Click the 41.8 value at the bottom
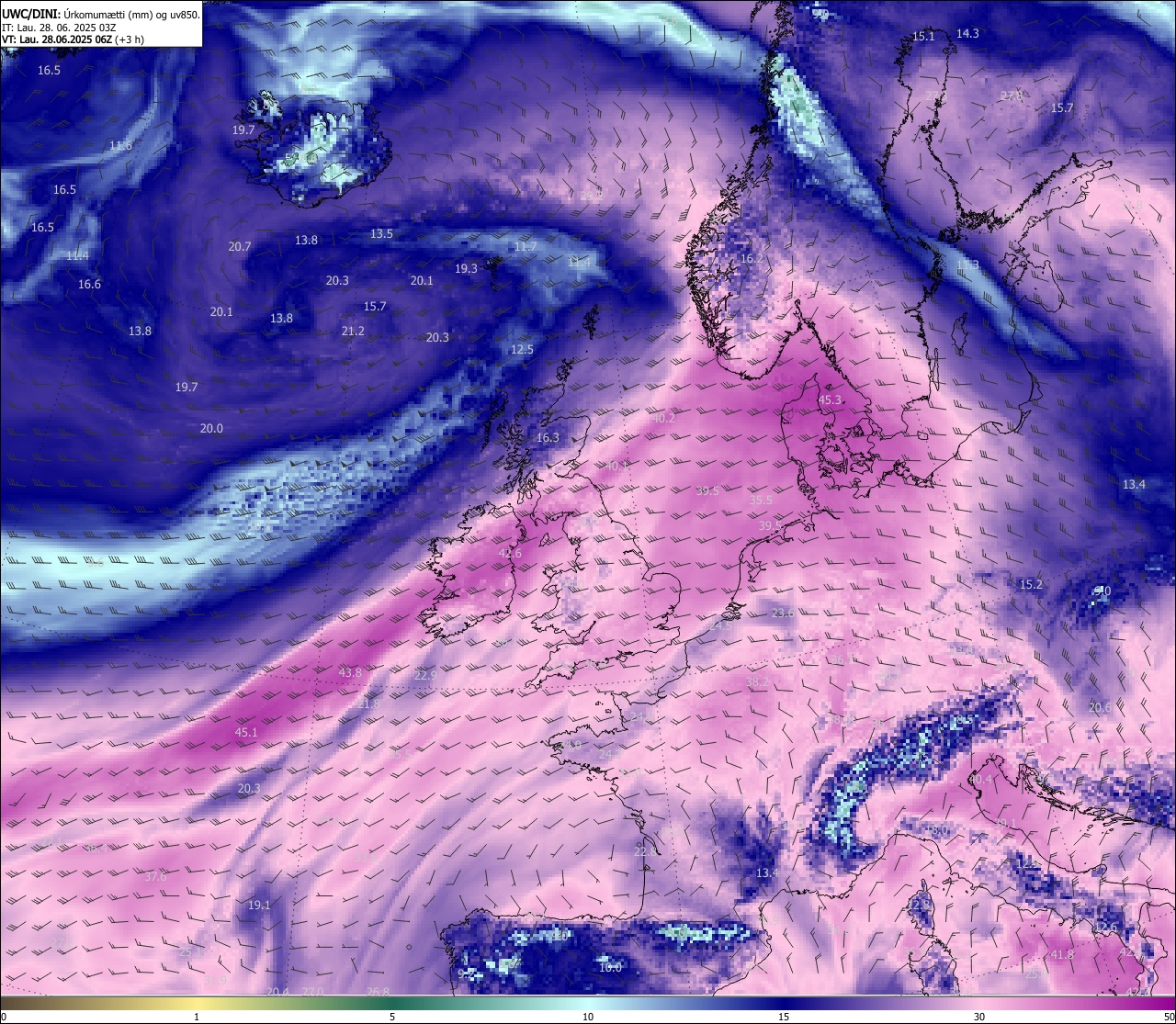 pyautogui.click(x=1061, y=954)
